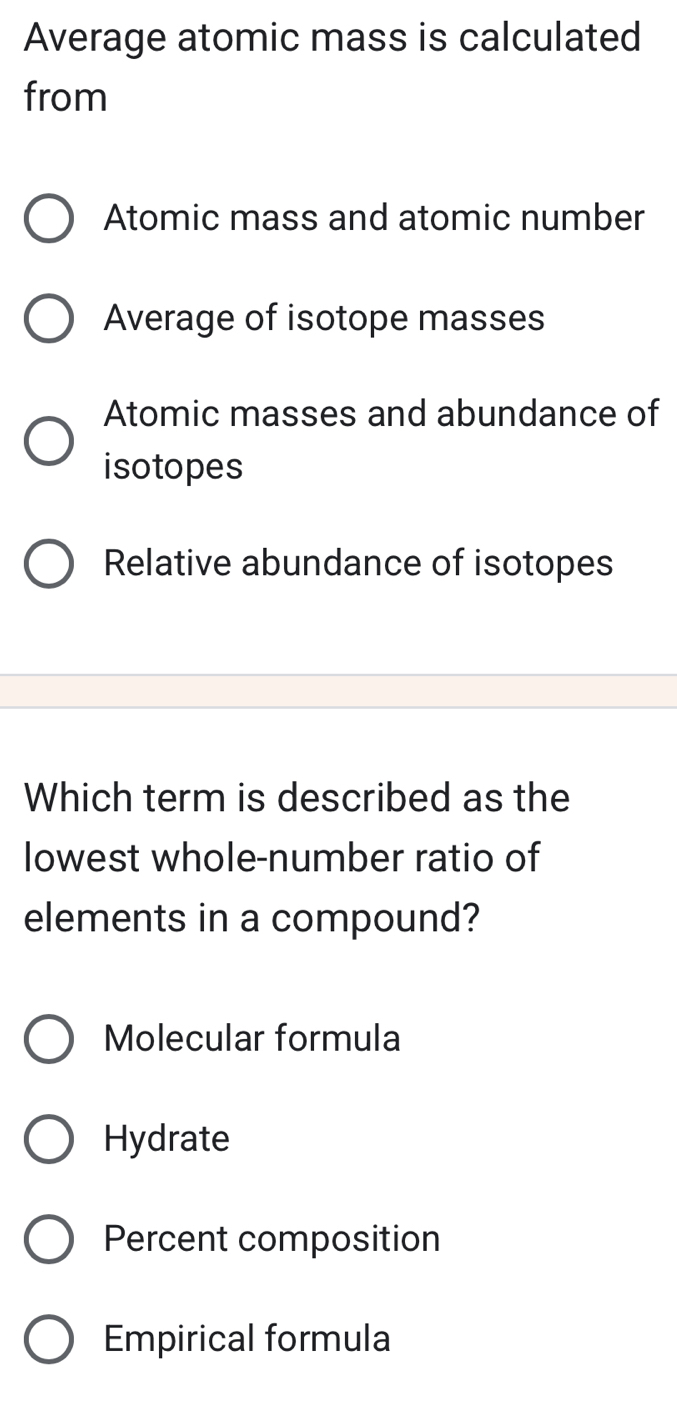Click the "Atomic mass and atomic number" label text
The width and height of the screenshot is (677, 1405).
pos(374,217)
